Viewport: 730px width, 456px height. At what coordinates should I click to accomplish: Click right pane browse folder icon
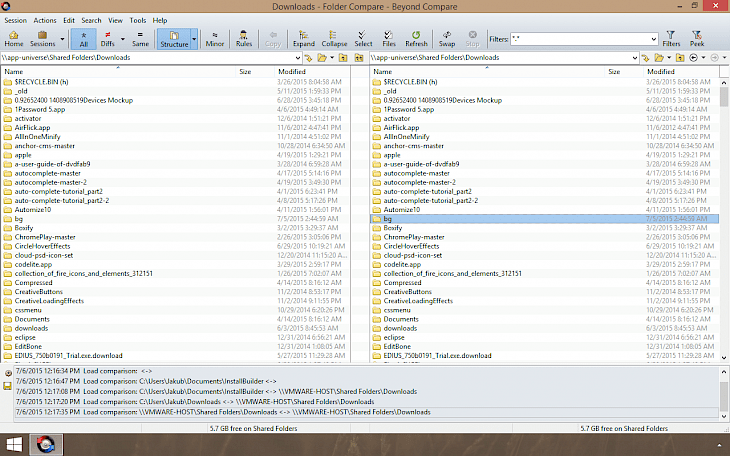tap(659, 58)
